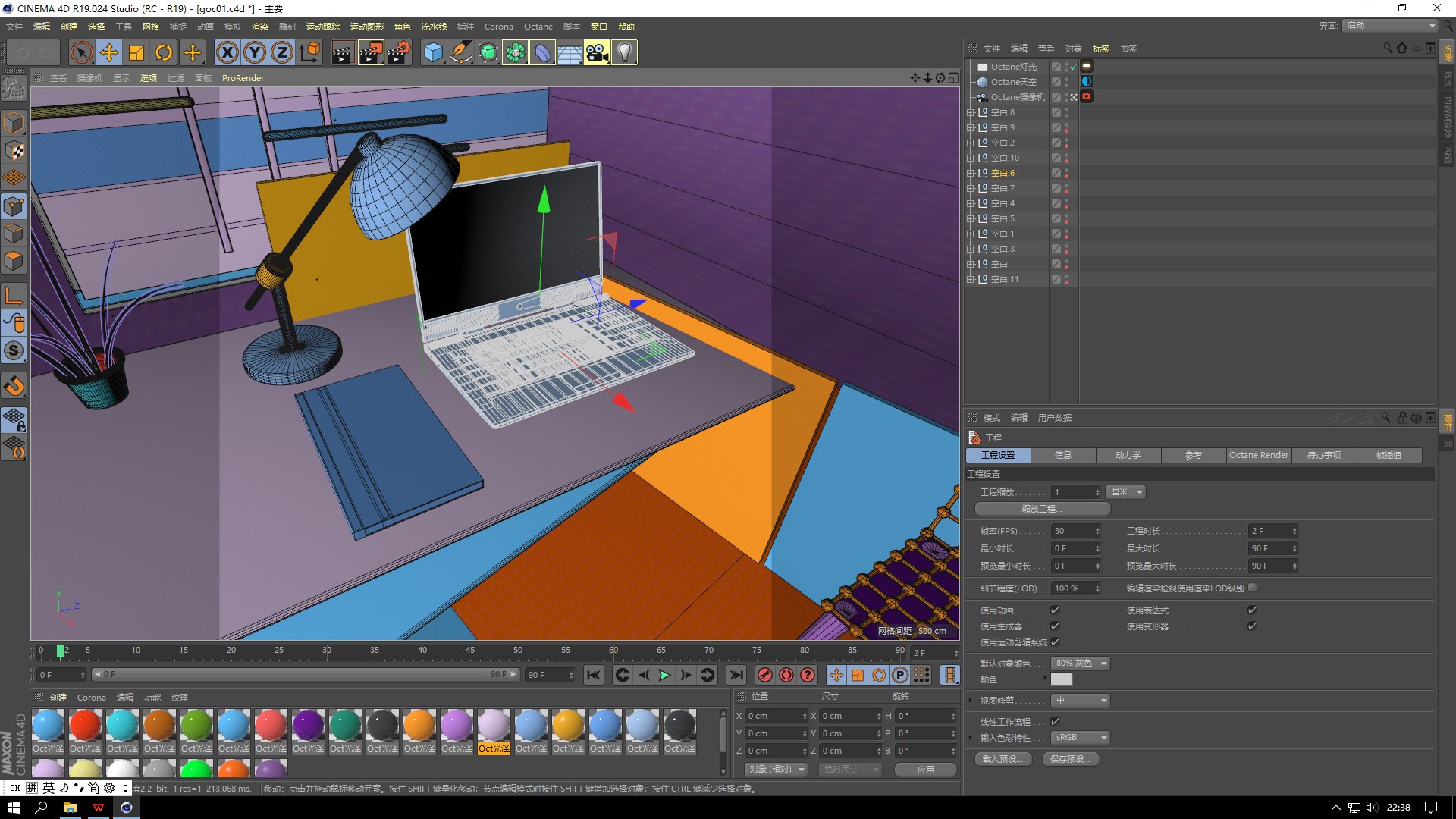Toggle X axis lock
The image size is (1456, 819).
coord(227,52)
